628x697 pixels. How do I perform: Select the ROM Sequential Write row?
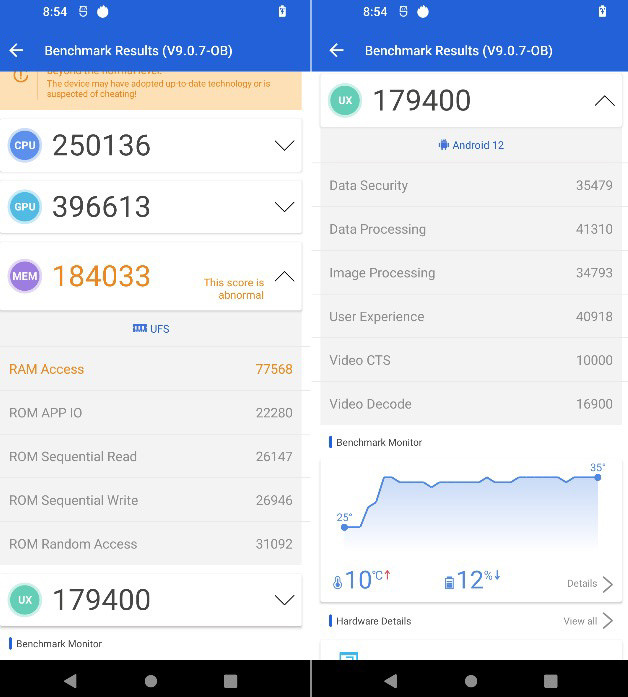[x=151, y=500]
